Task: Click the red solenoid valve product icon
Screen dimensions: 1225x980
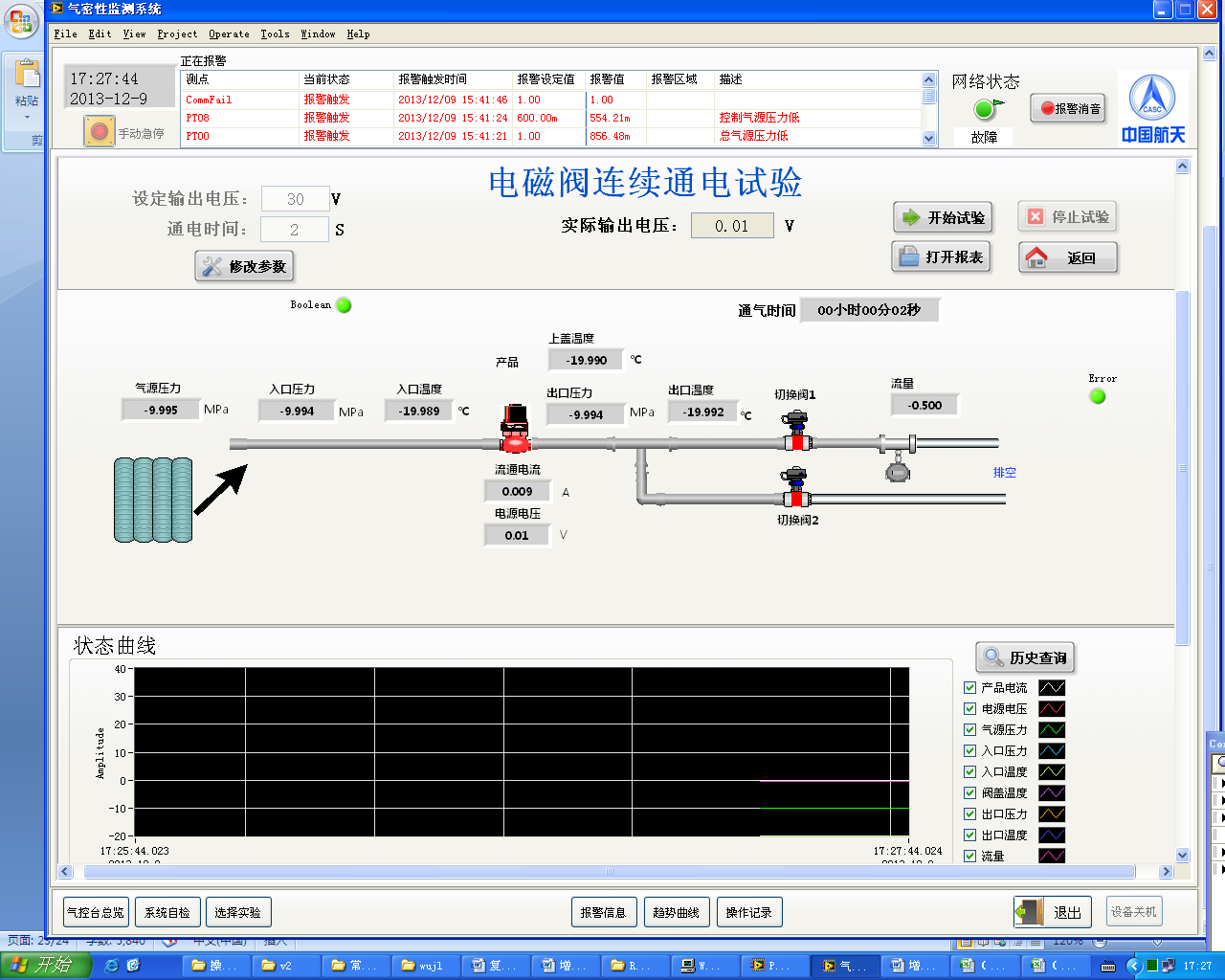Action: coord(515,429)
